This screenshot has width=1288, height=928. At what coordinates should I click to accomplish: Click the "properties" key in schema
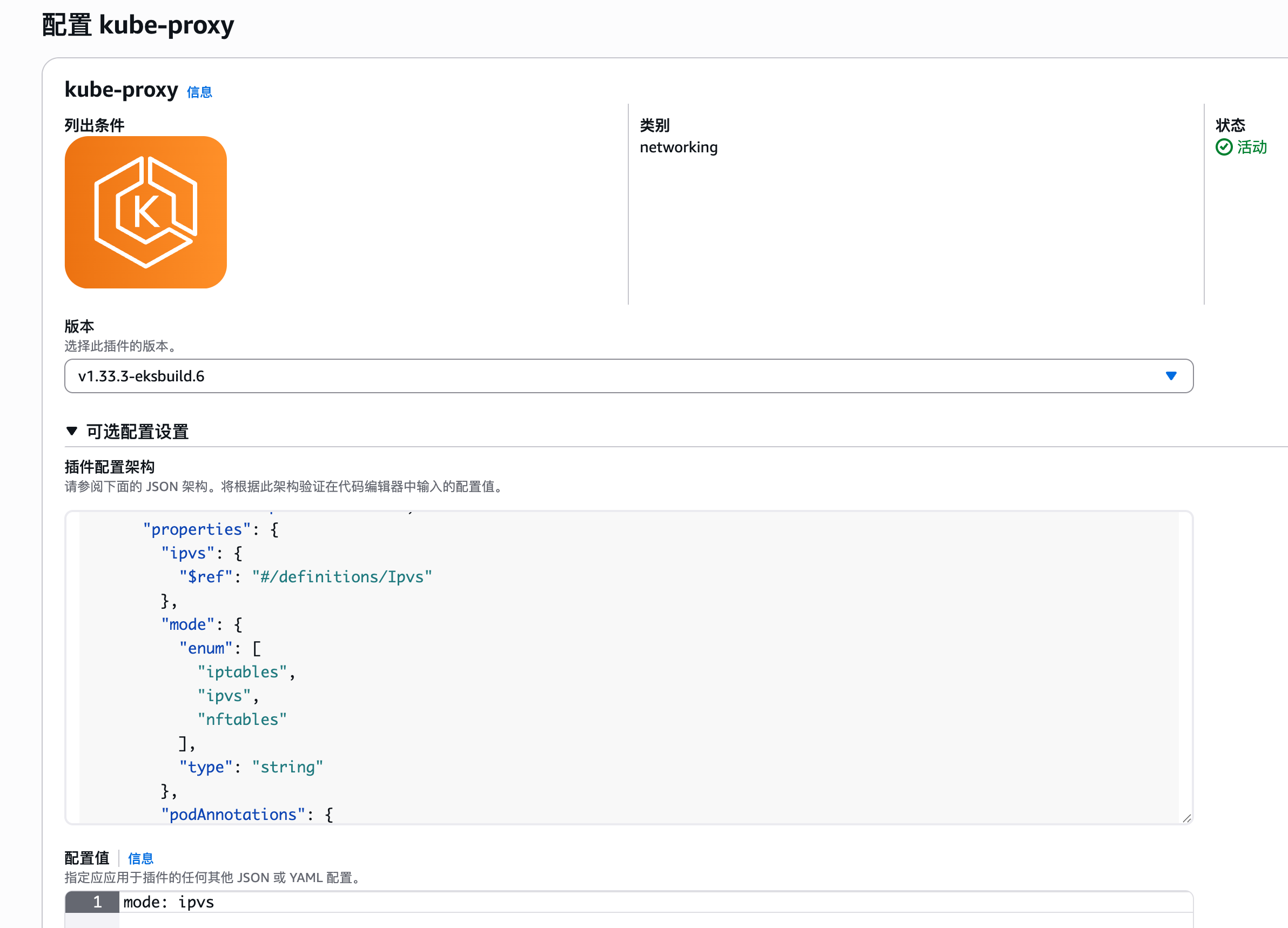pyautogui.click(x=197, y=529)
